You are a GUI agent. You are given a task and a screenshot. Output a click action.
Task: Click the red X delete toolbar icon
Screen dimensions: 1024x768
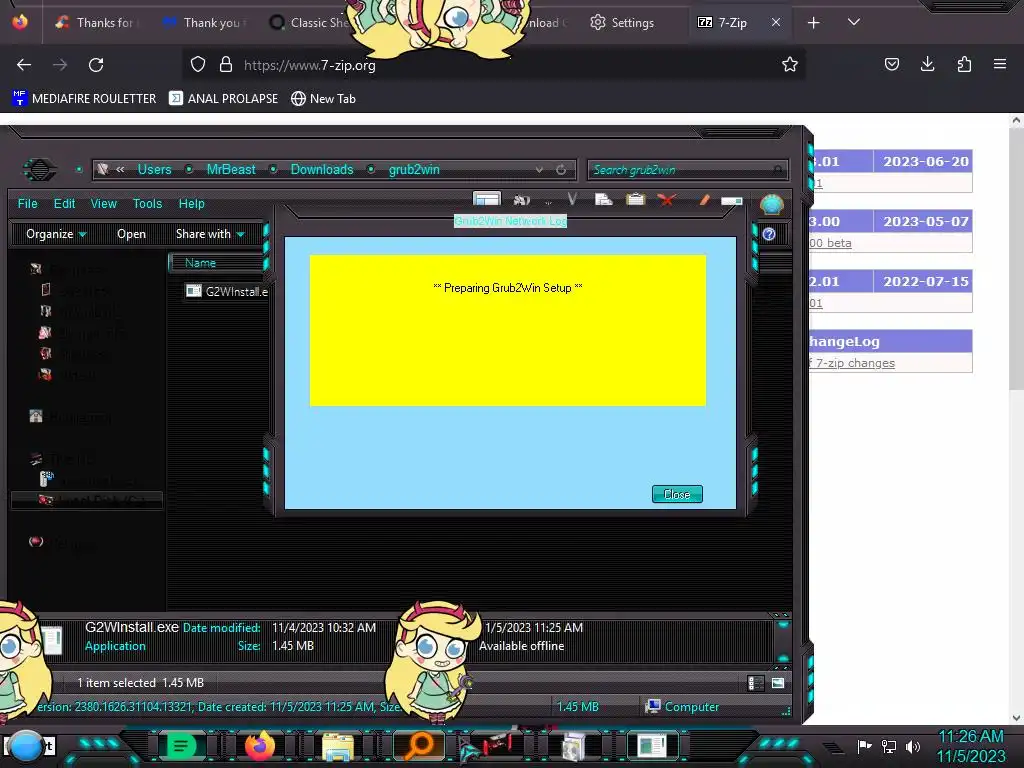(x=667, y=200)
